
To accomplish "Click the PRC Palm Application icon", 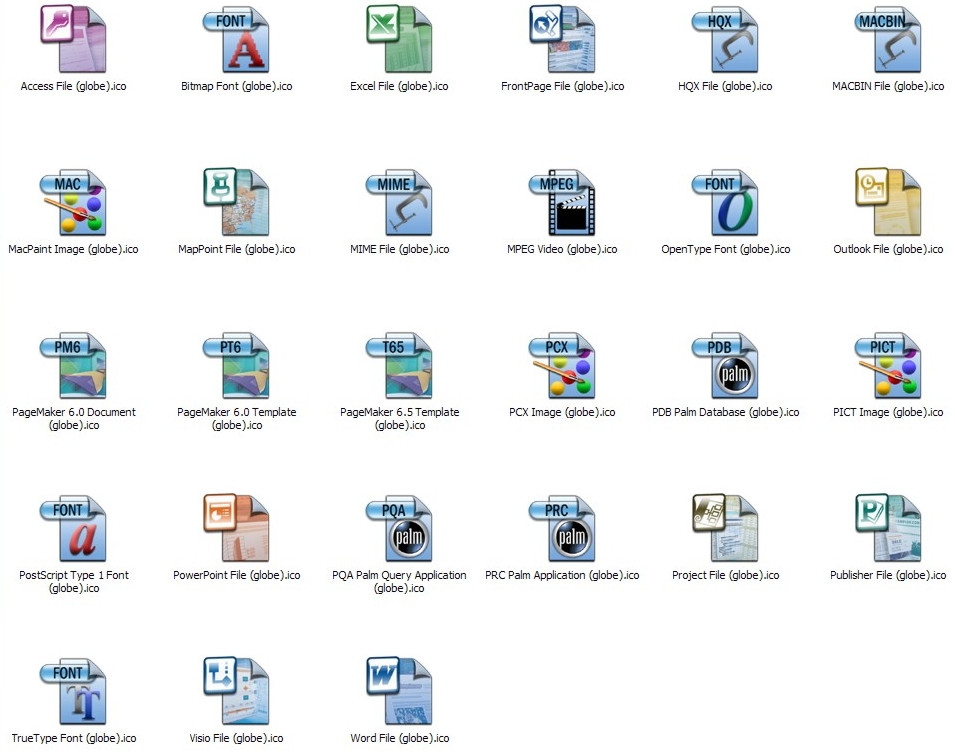I will pos(562,528).
